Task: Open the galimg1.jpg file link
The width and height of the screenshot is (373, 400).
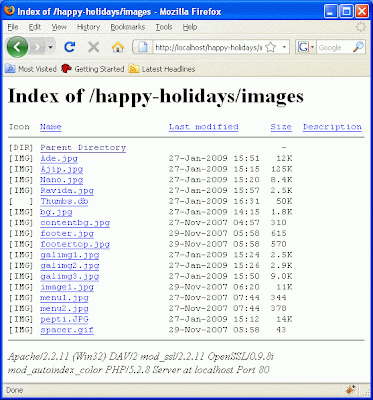Action: point(70,255)
